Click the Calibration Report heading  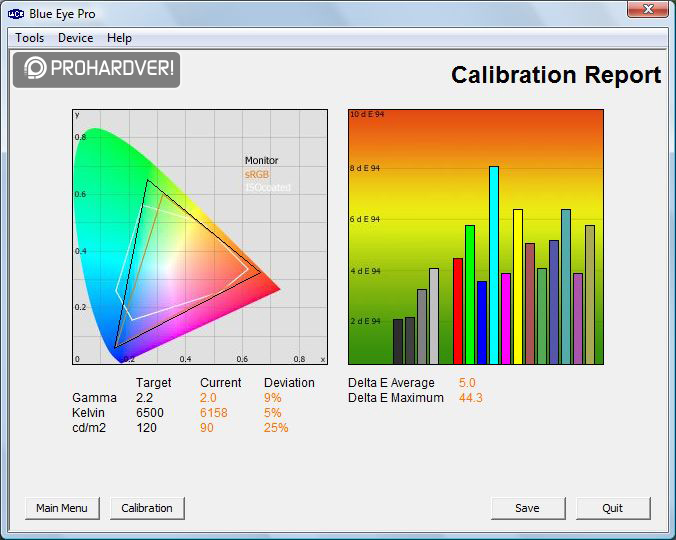(x=556, y=75)
